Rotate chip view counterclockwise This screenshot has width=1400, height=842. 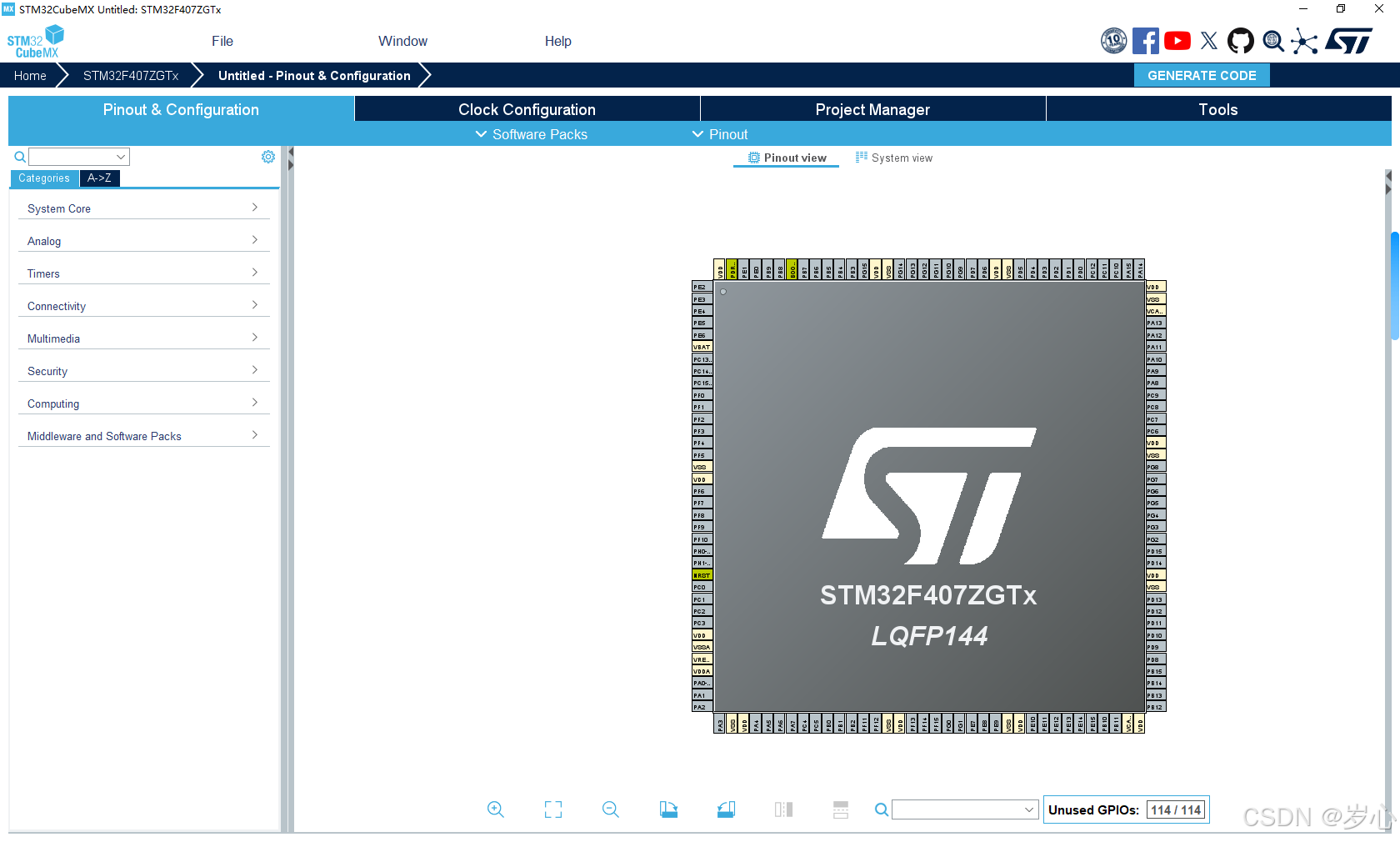tap(726, 809)
